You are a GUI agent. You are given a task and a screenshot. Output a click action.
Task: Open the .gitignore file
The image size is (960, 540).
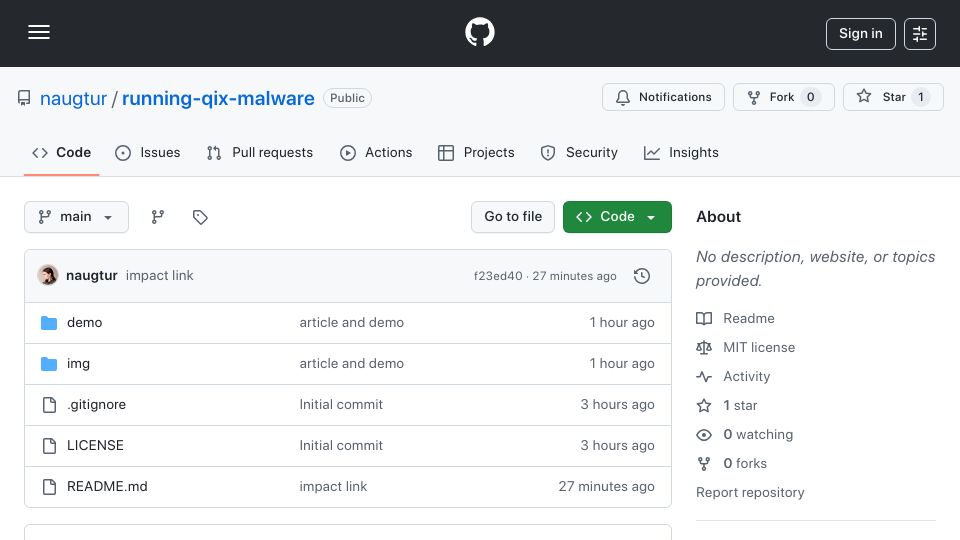point(96,405)
